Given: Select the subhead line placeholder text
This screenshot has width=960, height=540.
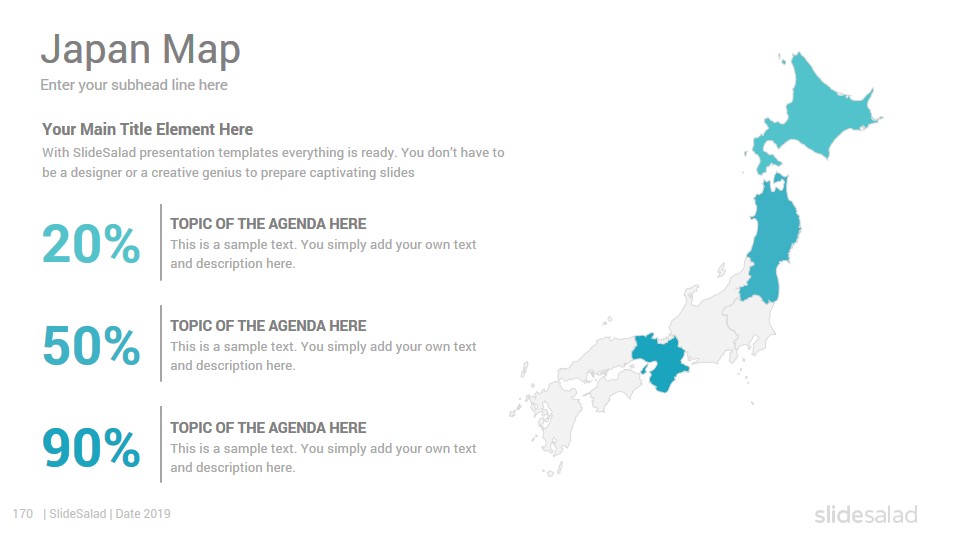Looking at the screenshot, I should point(134,85).
